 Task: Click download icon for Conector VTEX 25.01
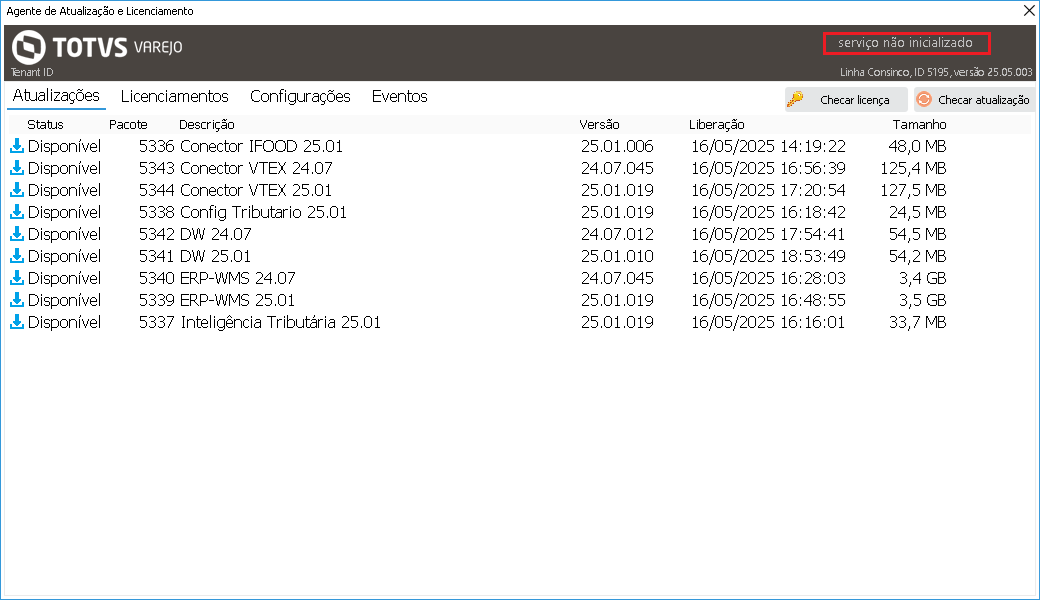(x=17, y=190)
